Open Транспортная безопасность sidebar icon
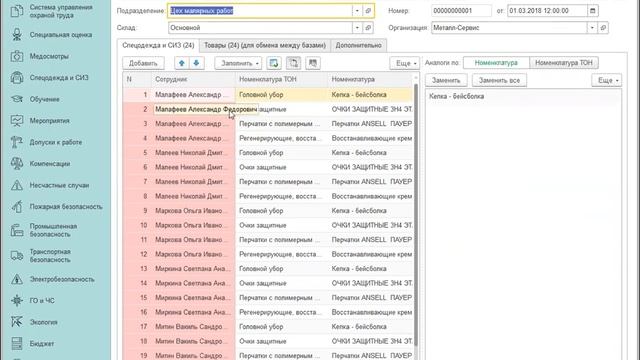640x360 pixels. click(17, 256)
